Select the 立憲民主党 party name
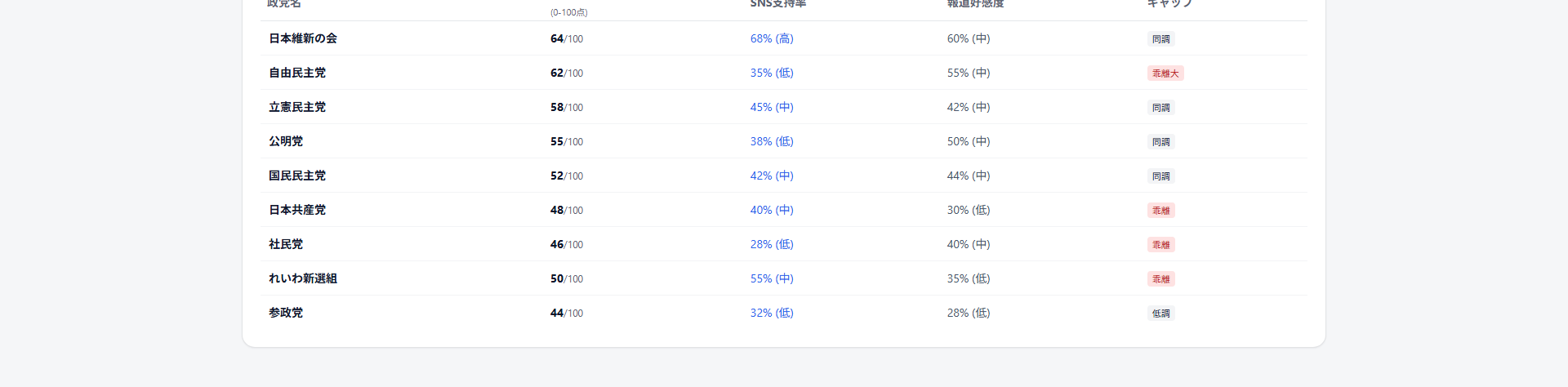This screenshot has width=1568, height=387. [297, 107]
